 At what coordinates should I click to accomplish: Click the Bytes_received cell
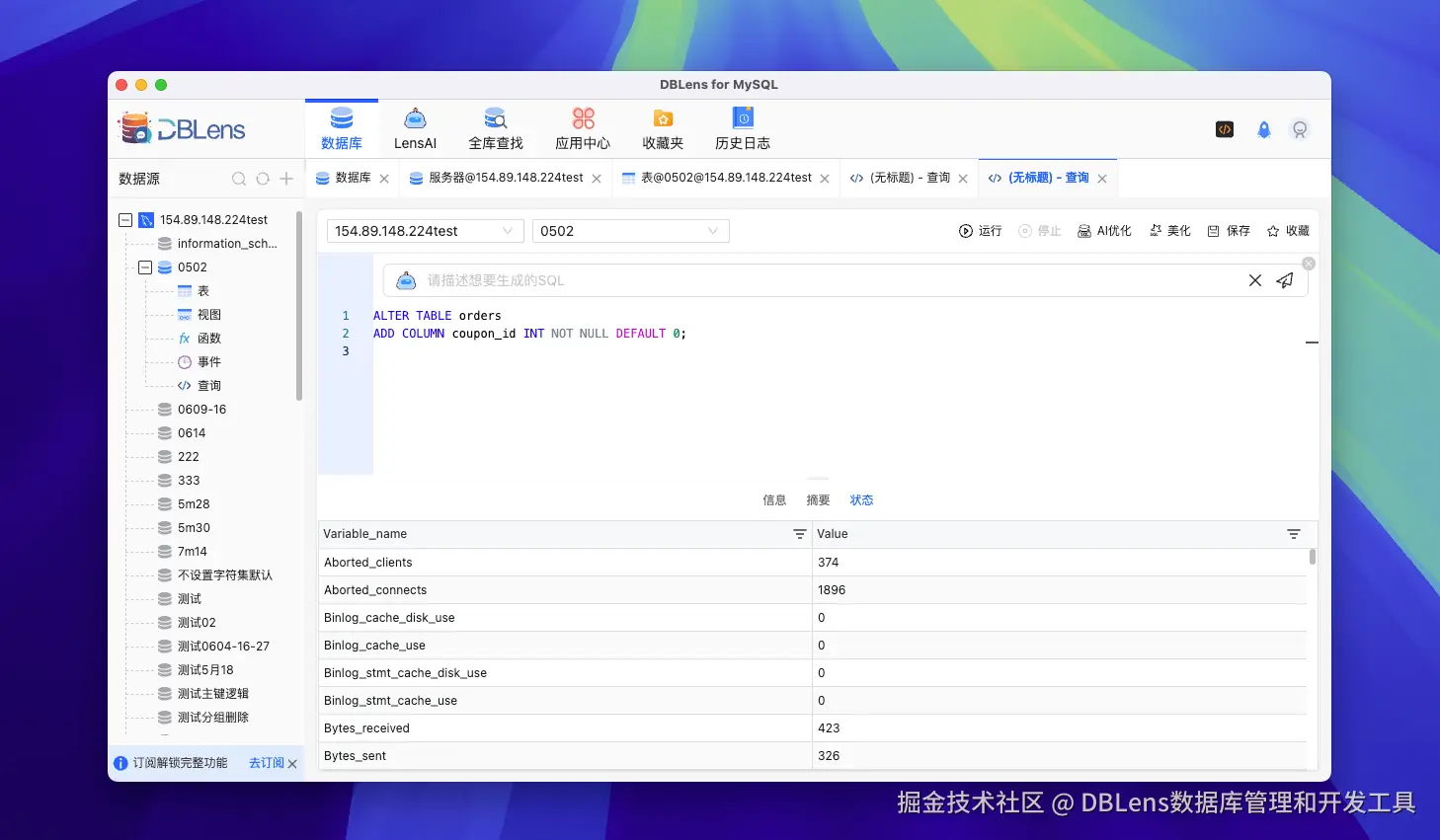click(x=565, y=728)
